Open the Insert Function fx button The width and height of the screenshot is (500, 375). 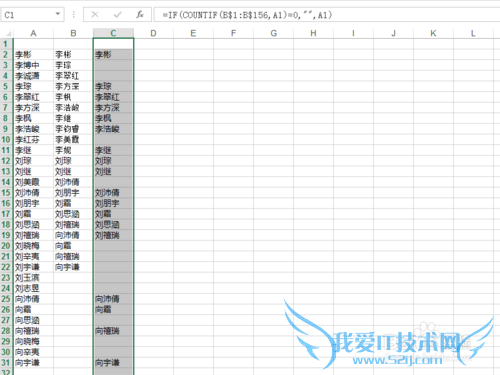pyautogui.click(x=140, y=15)
